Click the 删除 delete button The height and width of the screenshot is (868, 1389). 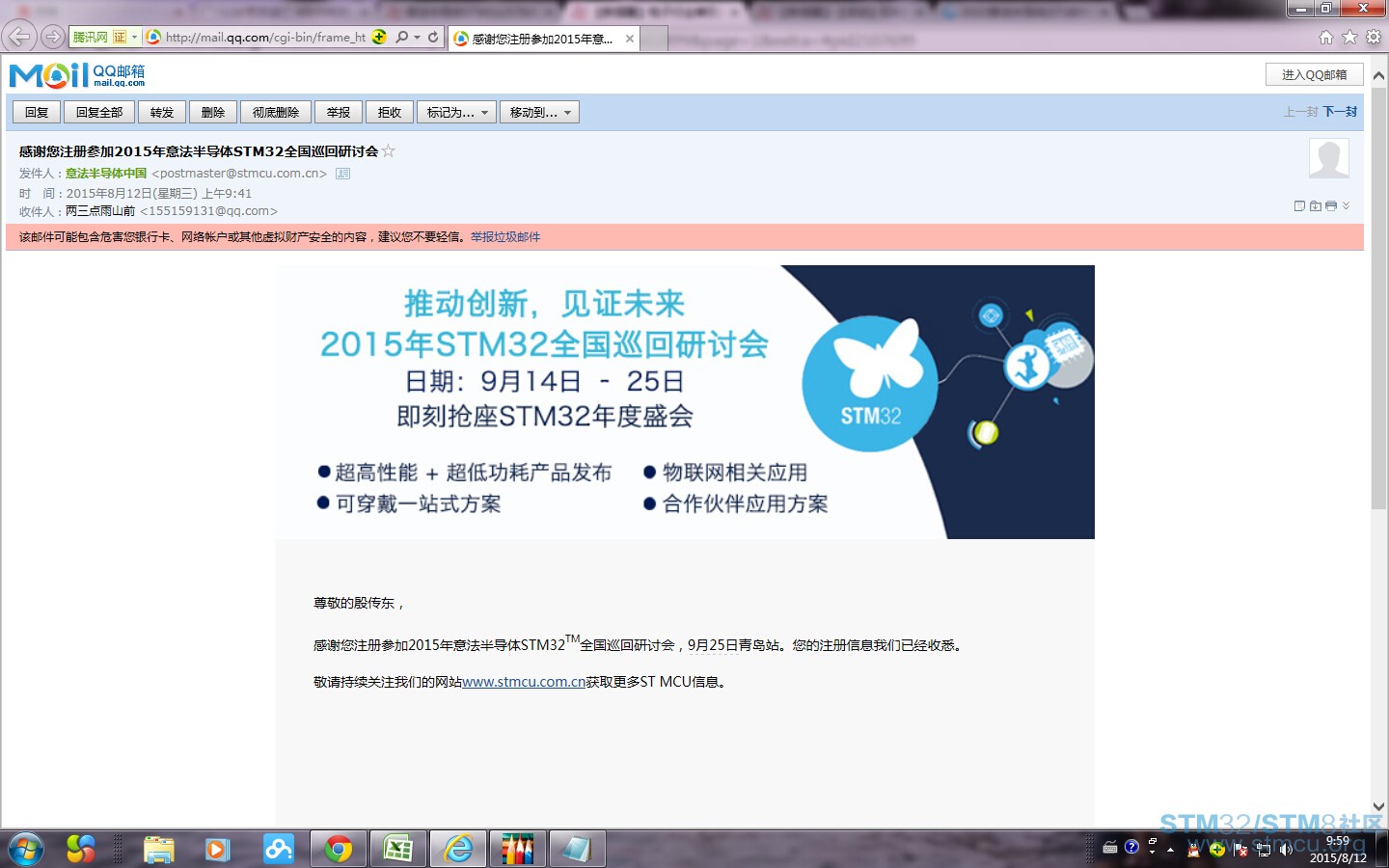click(x=213, y=113)
